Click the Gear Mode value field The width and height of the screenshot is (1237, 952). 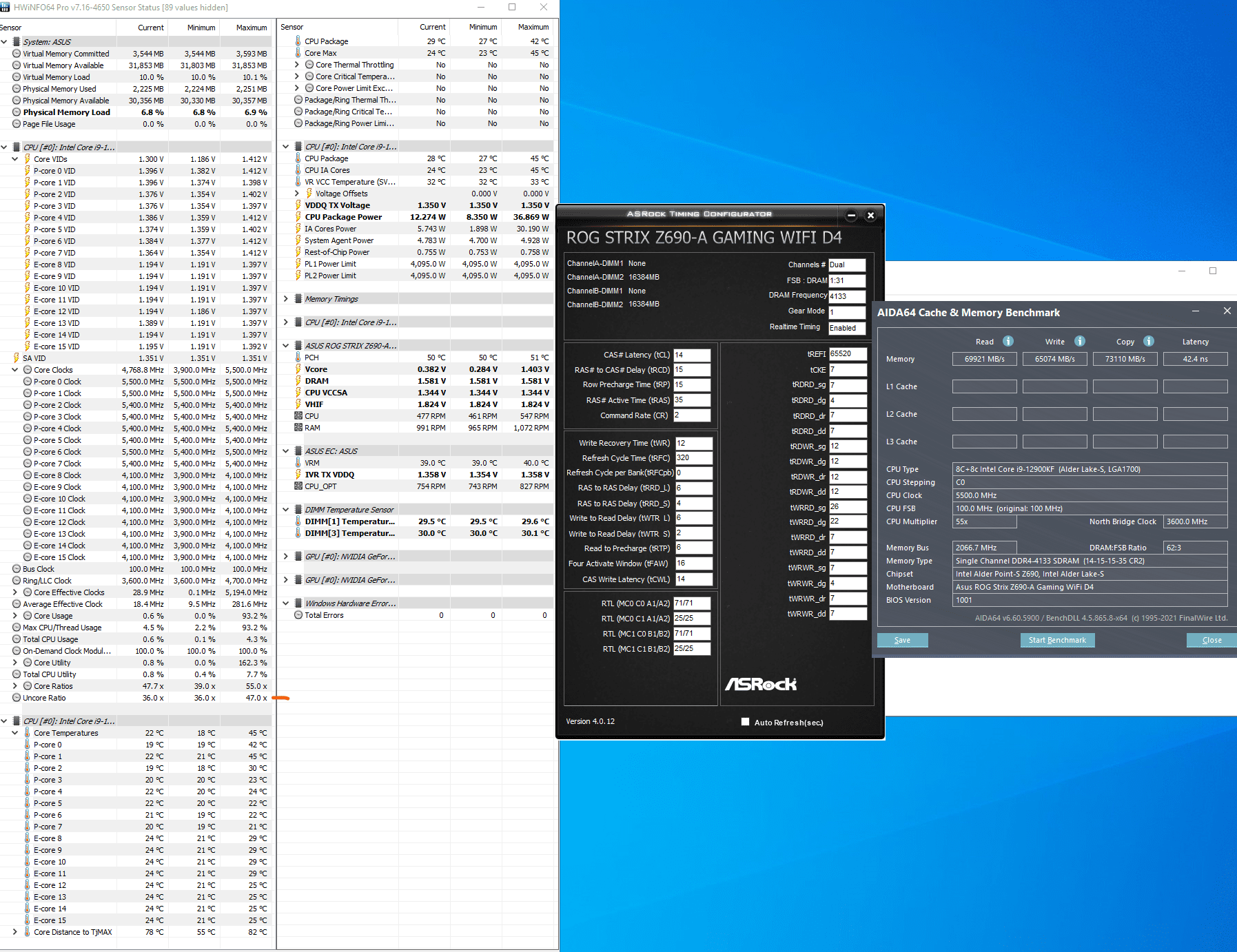coord(847,312)
